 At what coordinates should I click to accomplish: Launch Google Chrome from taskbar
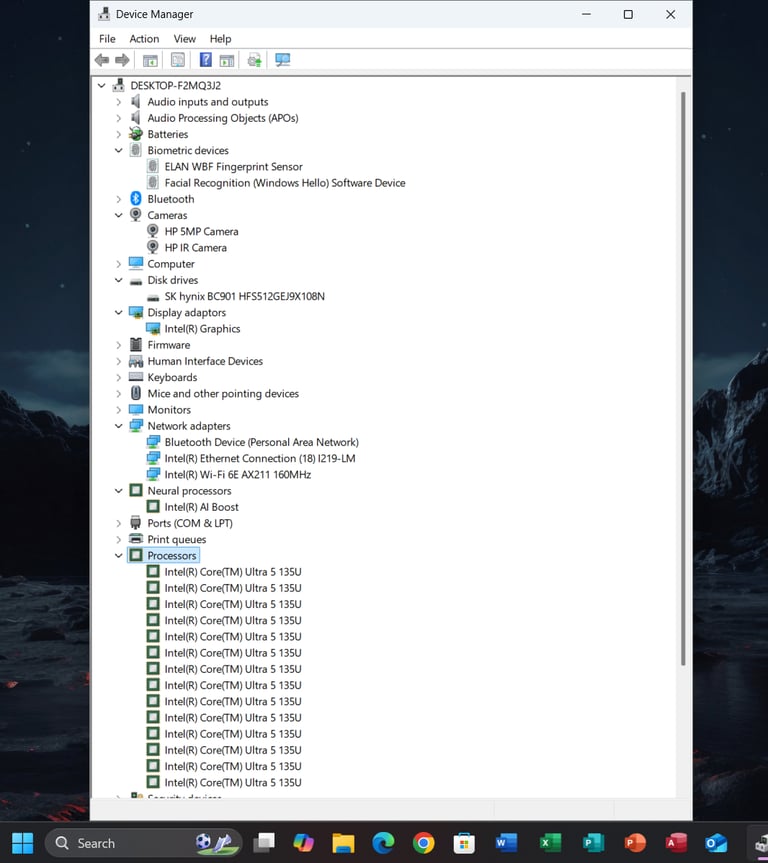423,843
